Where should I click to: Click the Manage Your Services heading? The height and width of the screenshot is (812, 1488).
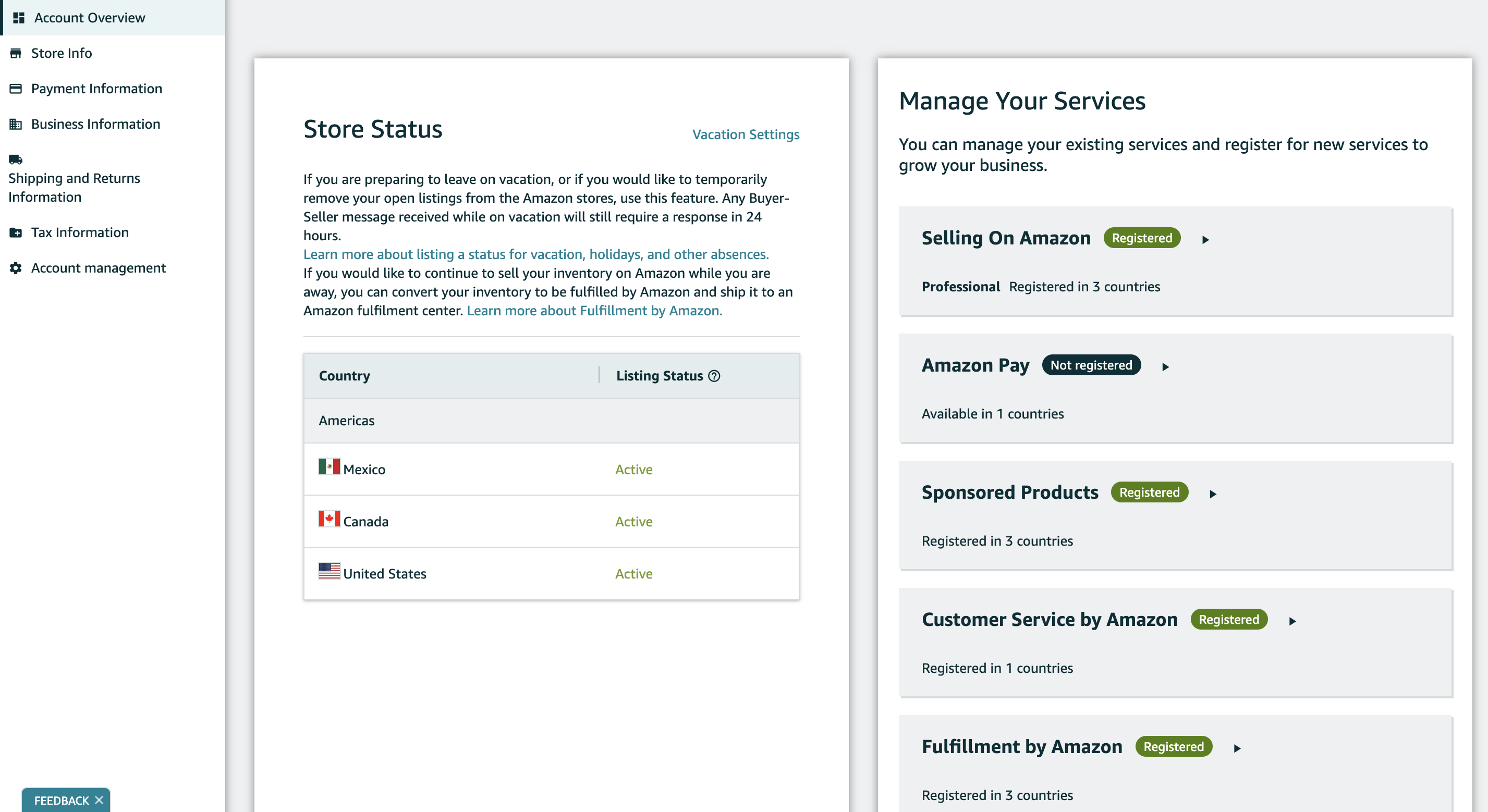[1022, 101]
